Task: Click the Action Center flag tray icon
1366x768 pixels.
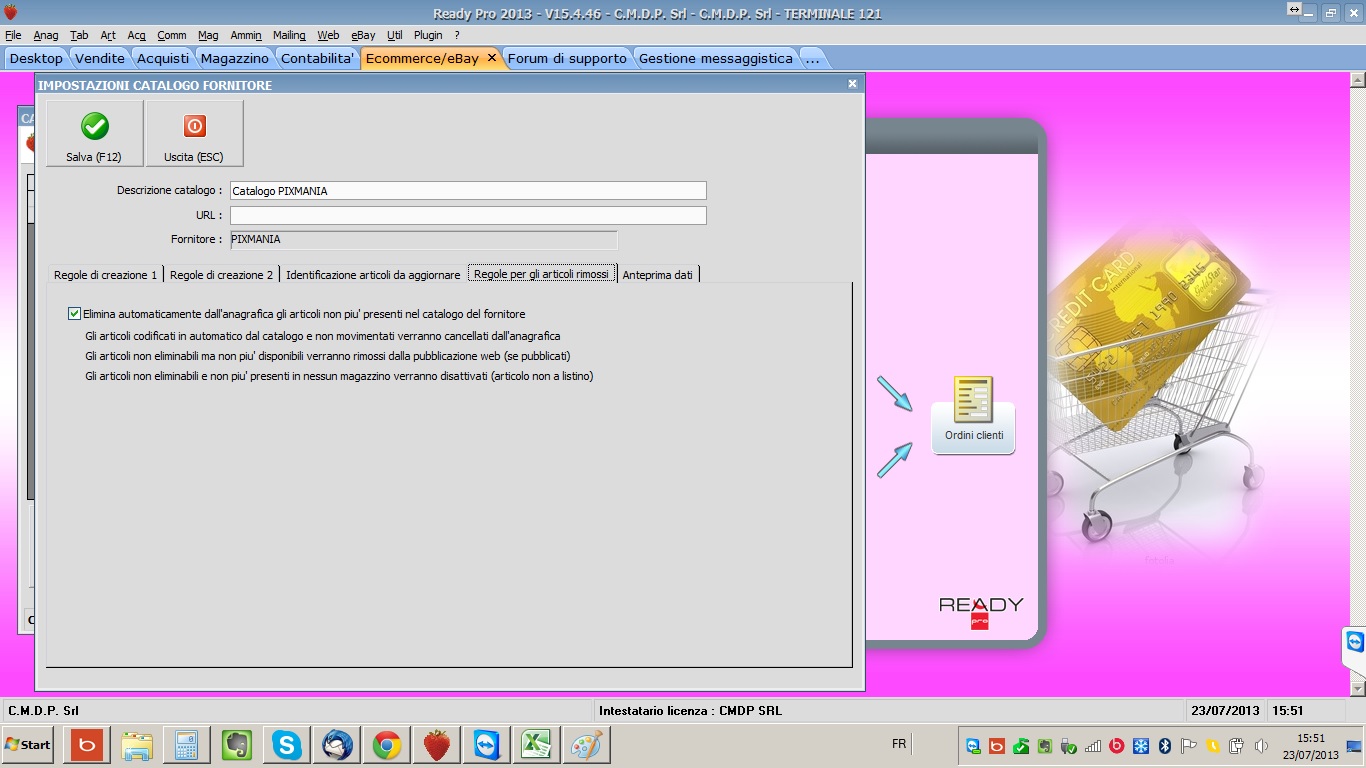Action: coord(1188,746)
